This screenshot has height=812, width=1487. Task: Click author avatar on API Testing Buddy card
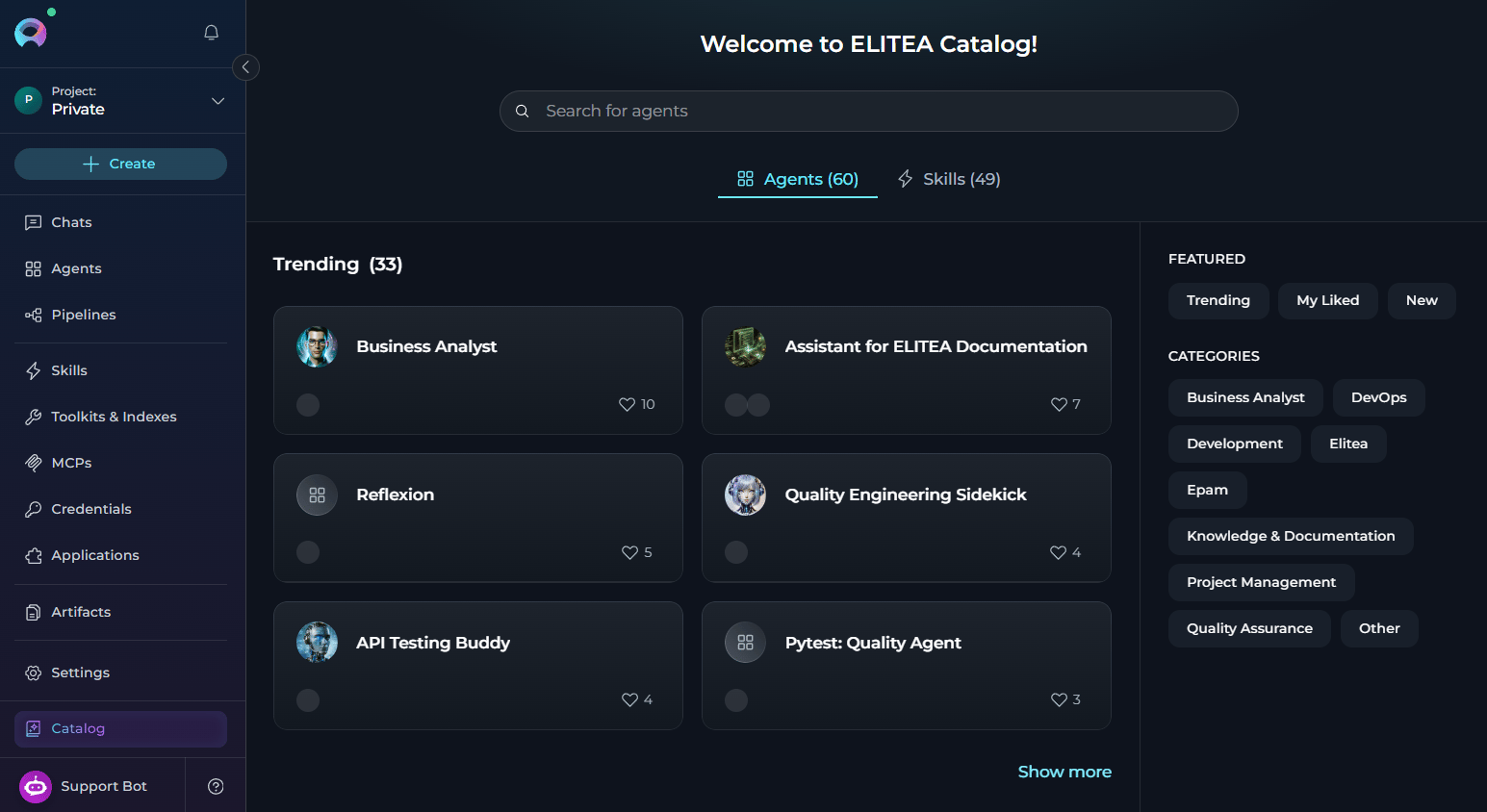[308, 700]
